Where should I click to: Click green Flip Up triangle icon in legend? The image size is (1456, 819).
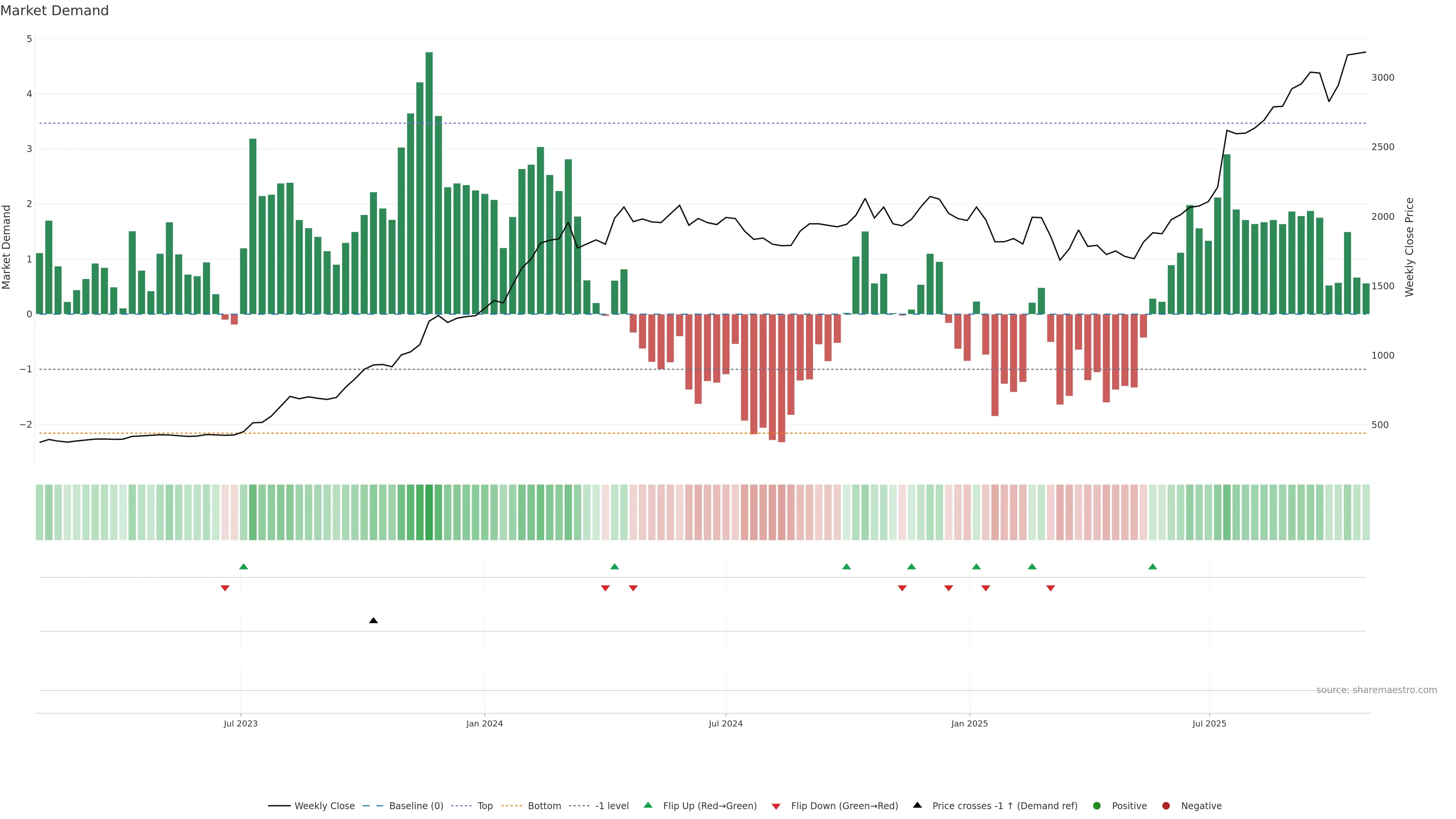[648, 805]
